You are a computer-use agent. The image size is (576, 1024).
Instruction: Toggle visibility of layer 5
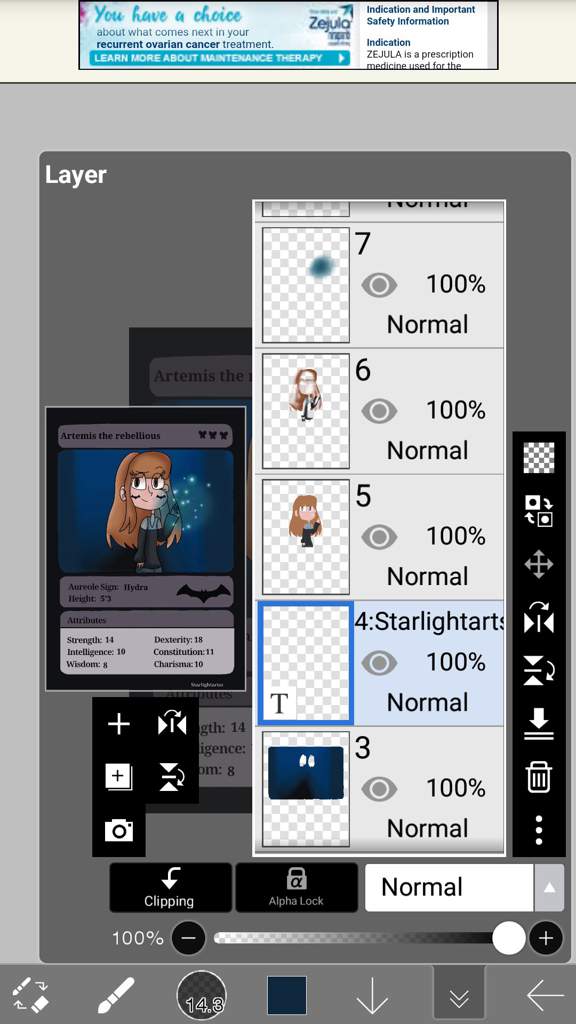[379, 537]
